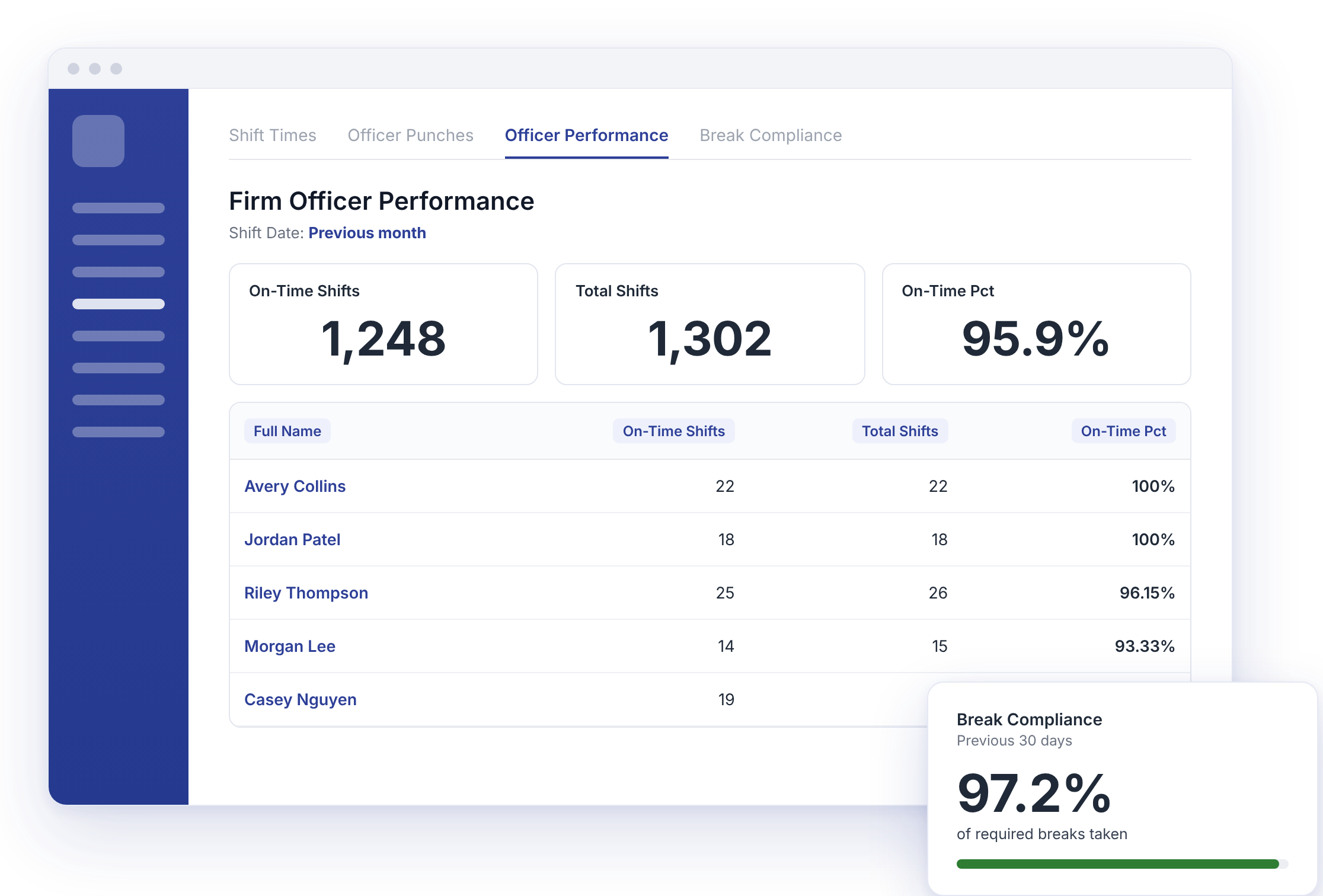Viewport: 1323px width, 896px height.
Task: Click the Previous 30 days label
Action: point(1014,741)
